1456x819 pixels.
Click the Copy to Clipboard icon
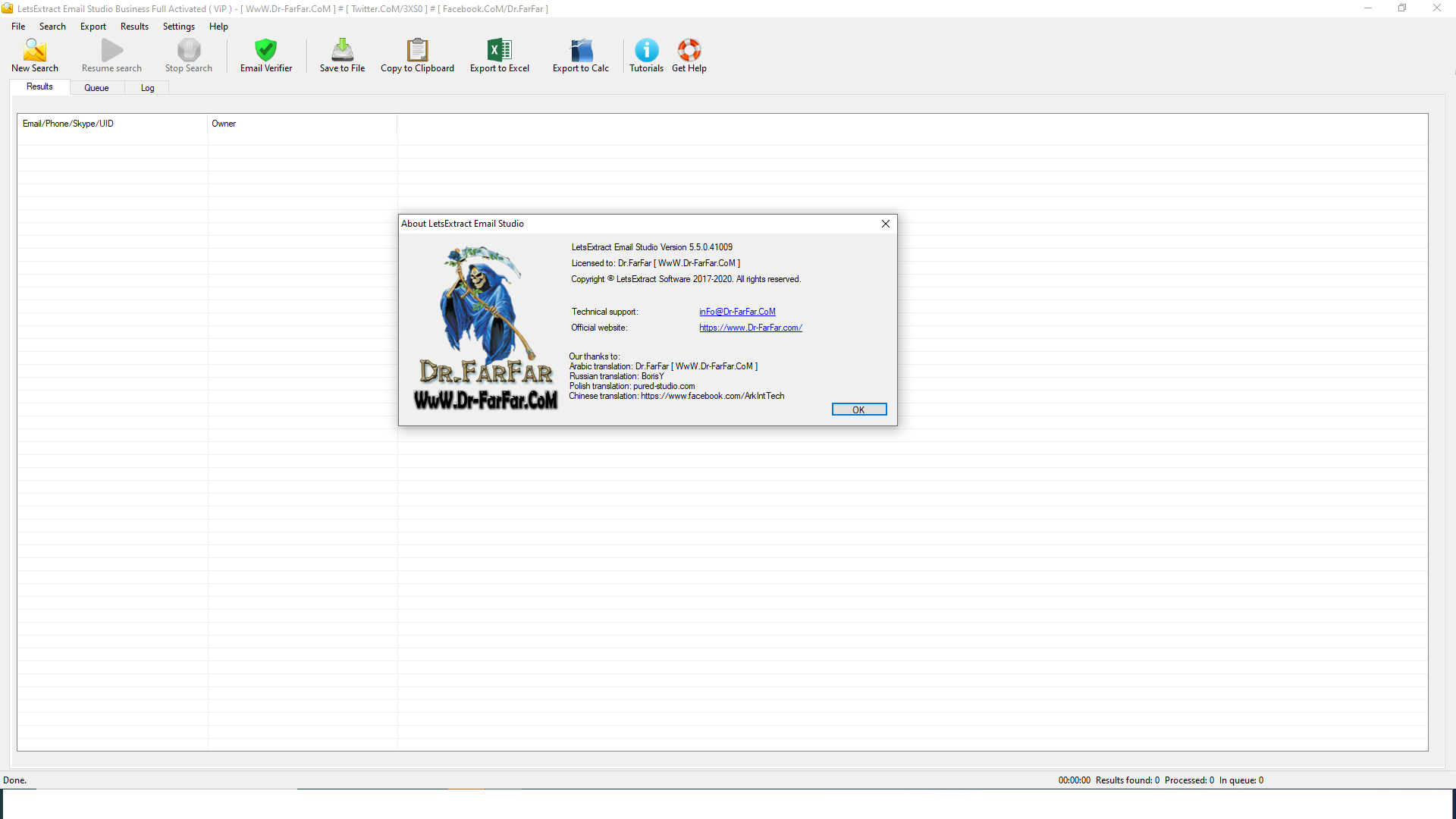(417, 51)
